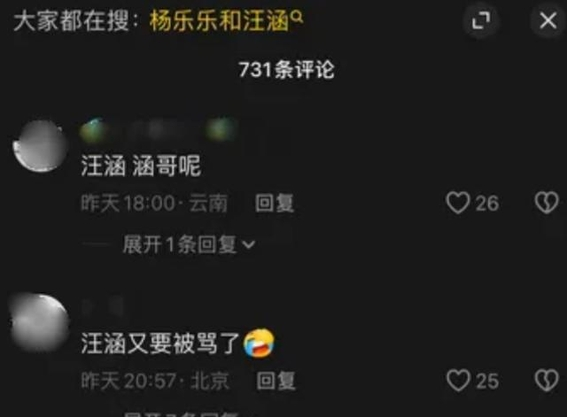Like the 汪涵 涵哥呢 comment
Screen dimensions: 567x417
pyautogui.click(x=458, y=203)
